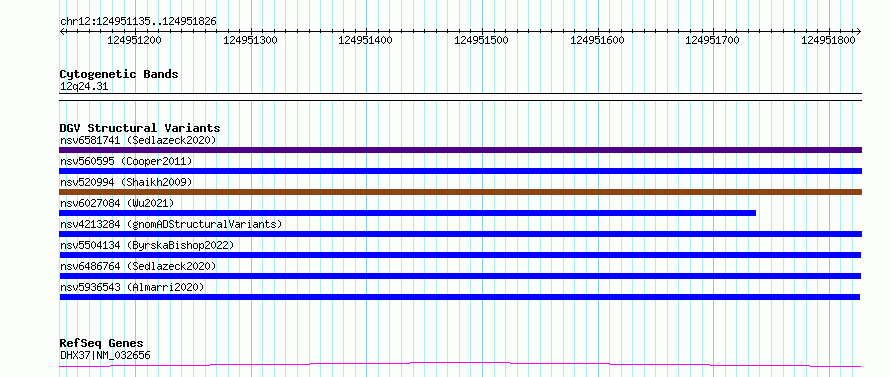
Task: Click the DHX37|NM_032656 gene label
Action: 105,356
